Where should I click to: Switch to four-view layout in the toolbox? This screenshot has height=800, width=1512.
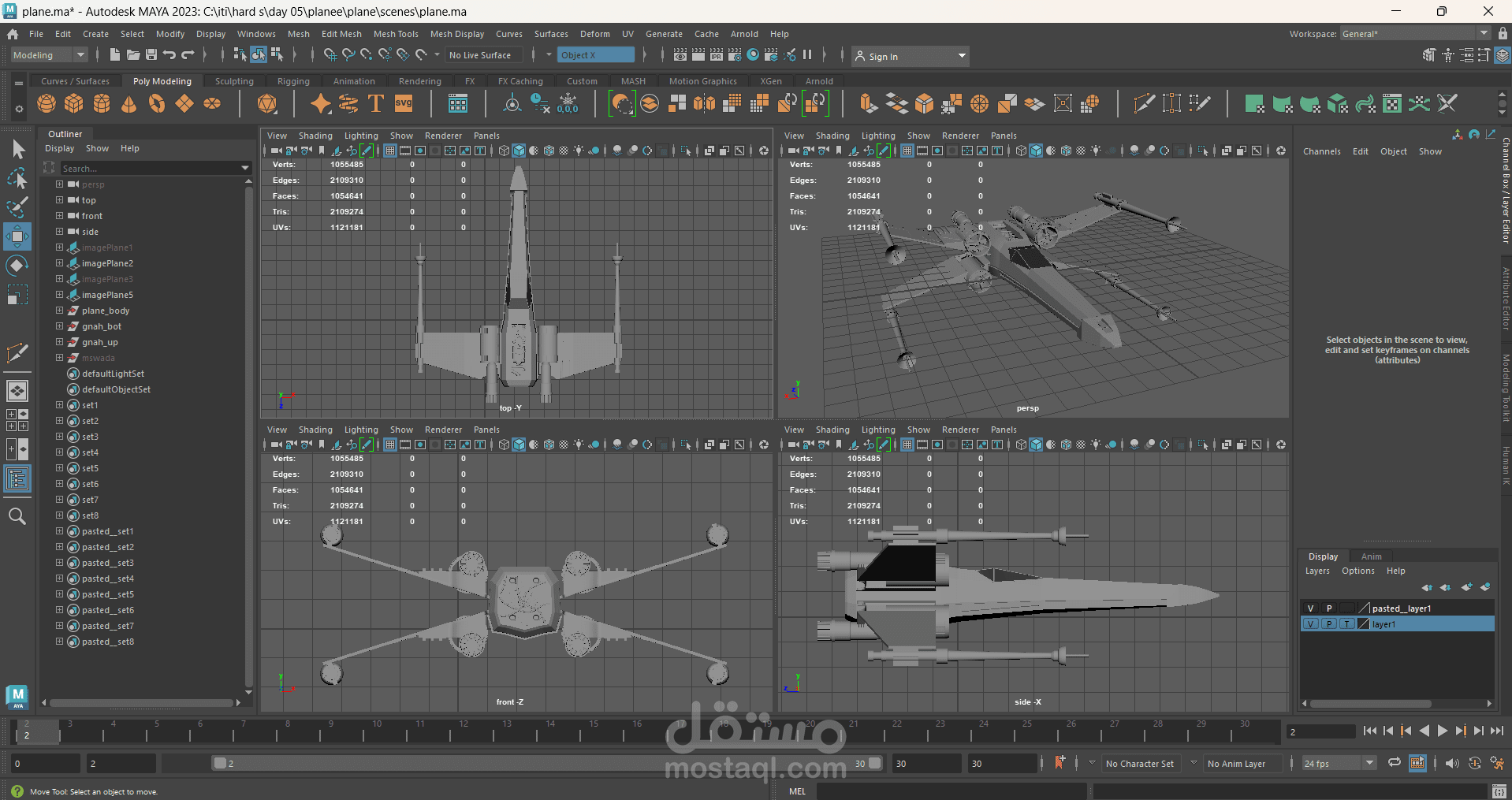(17, 420)
